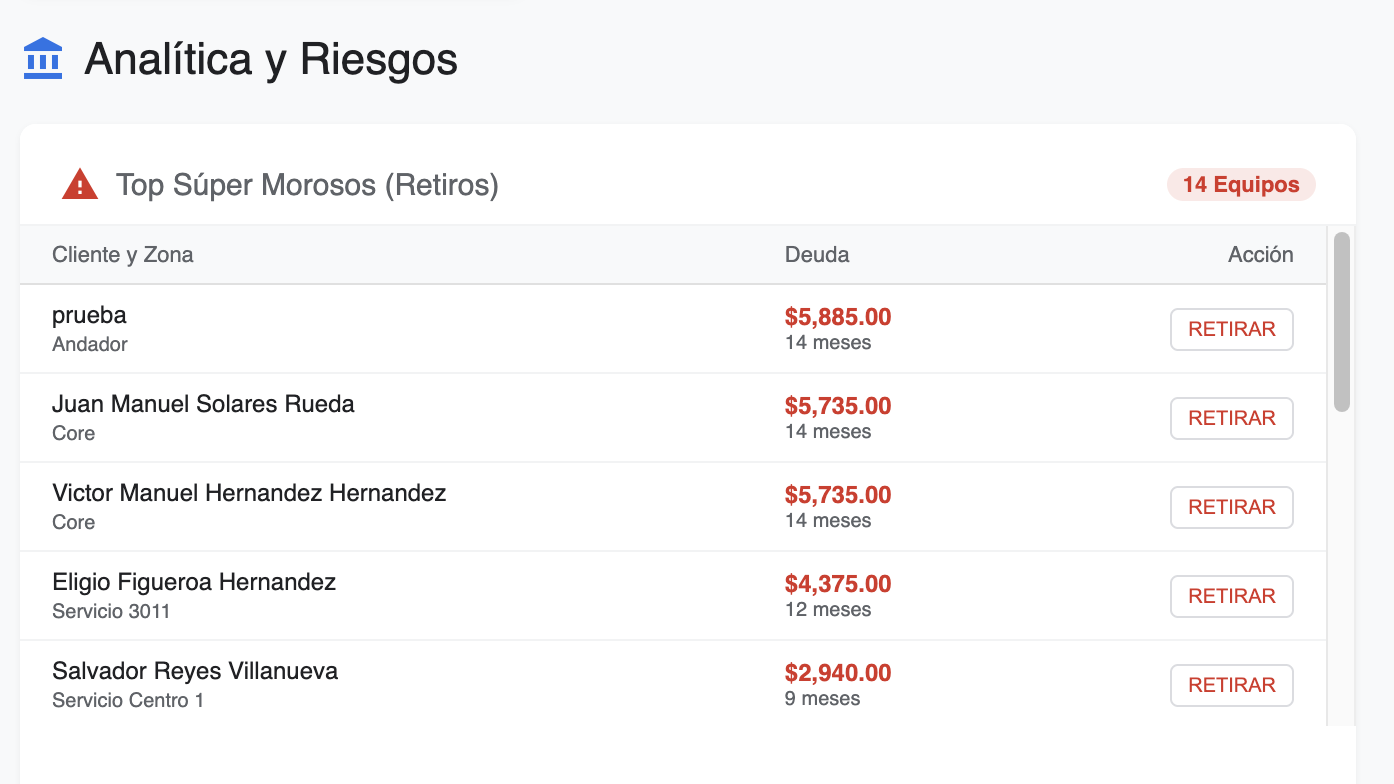Click the bank building icon beside the title
This screenshot has width=1394, height=784.
[43, 59]
